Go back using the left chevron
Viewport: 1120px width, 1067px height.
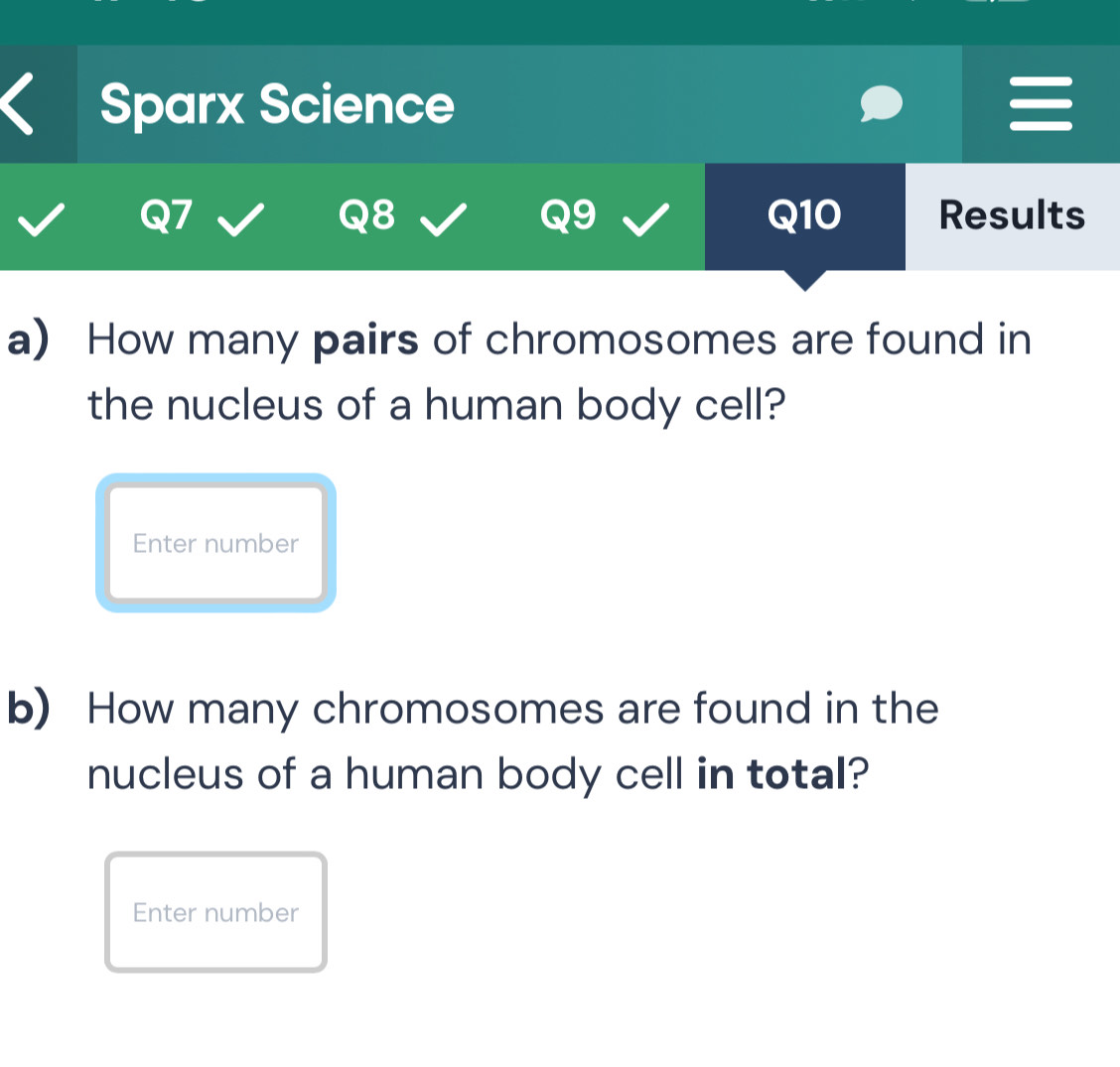pos(20,104)
